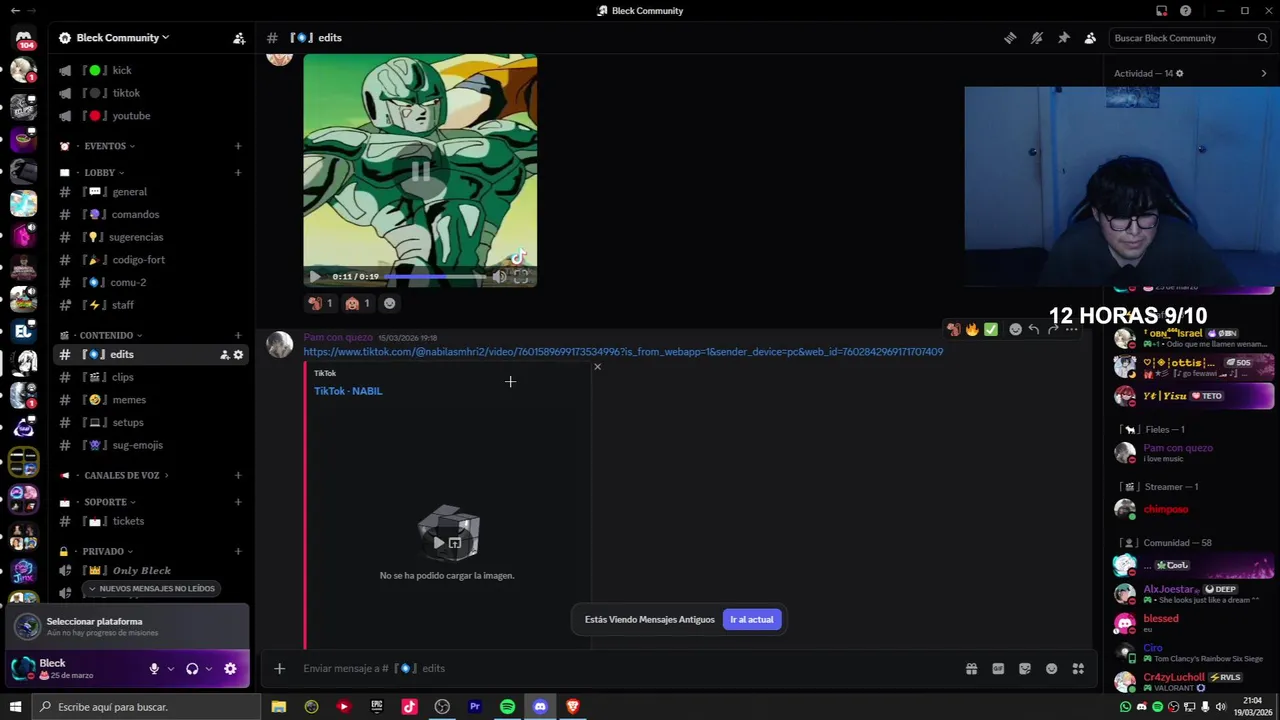Viewport: 1280px width, 720px height.
Task: Open the Threads icon in channel header
Action: pyautogui.click(x=1010, y=38)
